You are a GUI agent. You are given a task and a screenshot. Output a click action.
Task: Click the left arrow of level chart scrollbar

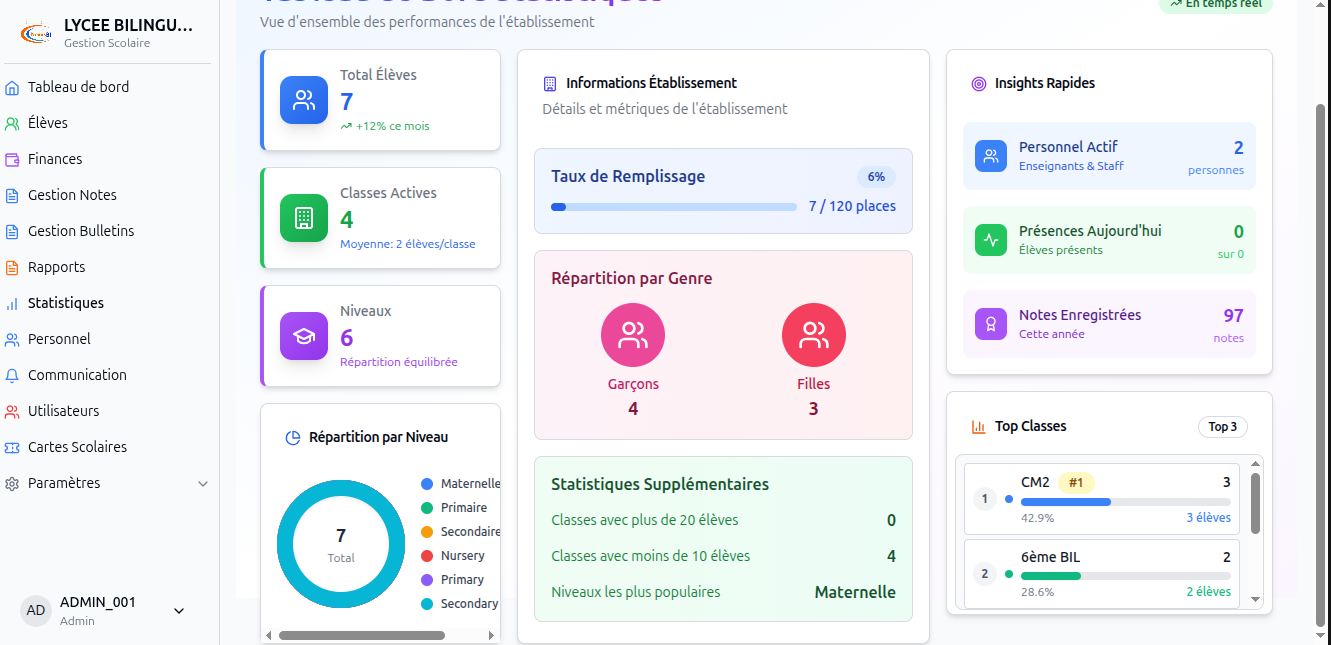tap(269, 635)
